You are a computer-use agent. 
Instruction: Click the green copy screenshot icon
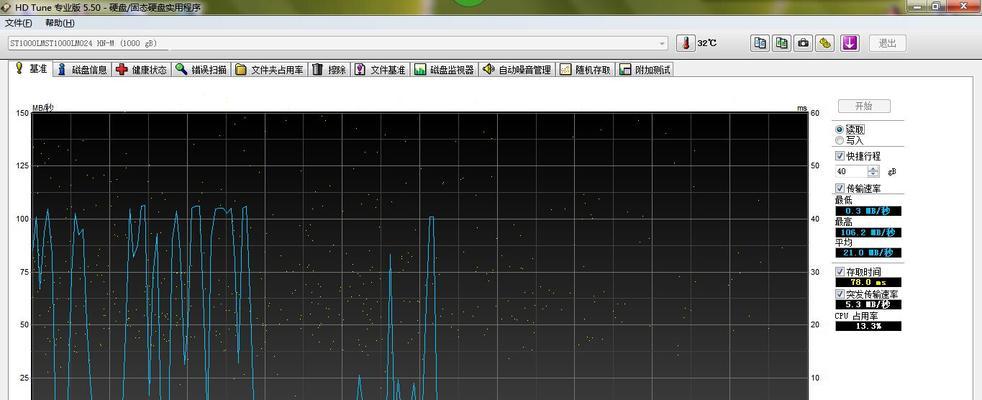(x=782, y=43)
